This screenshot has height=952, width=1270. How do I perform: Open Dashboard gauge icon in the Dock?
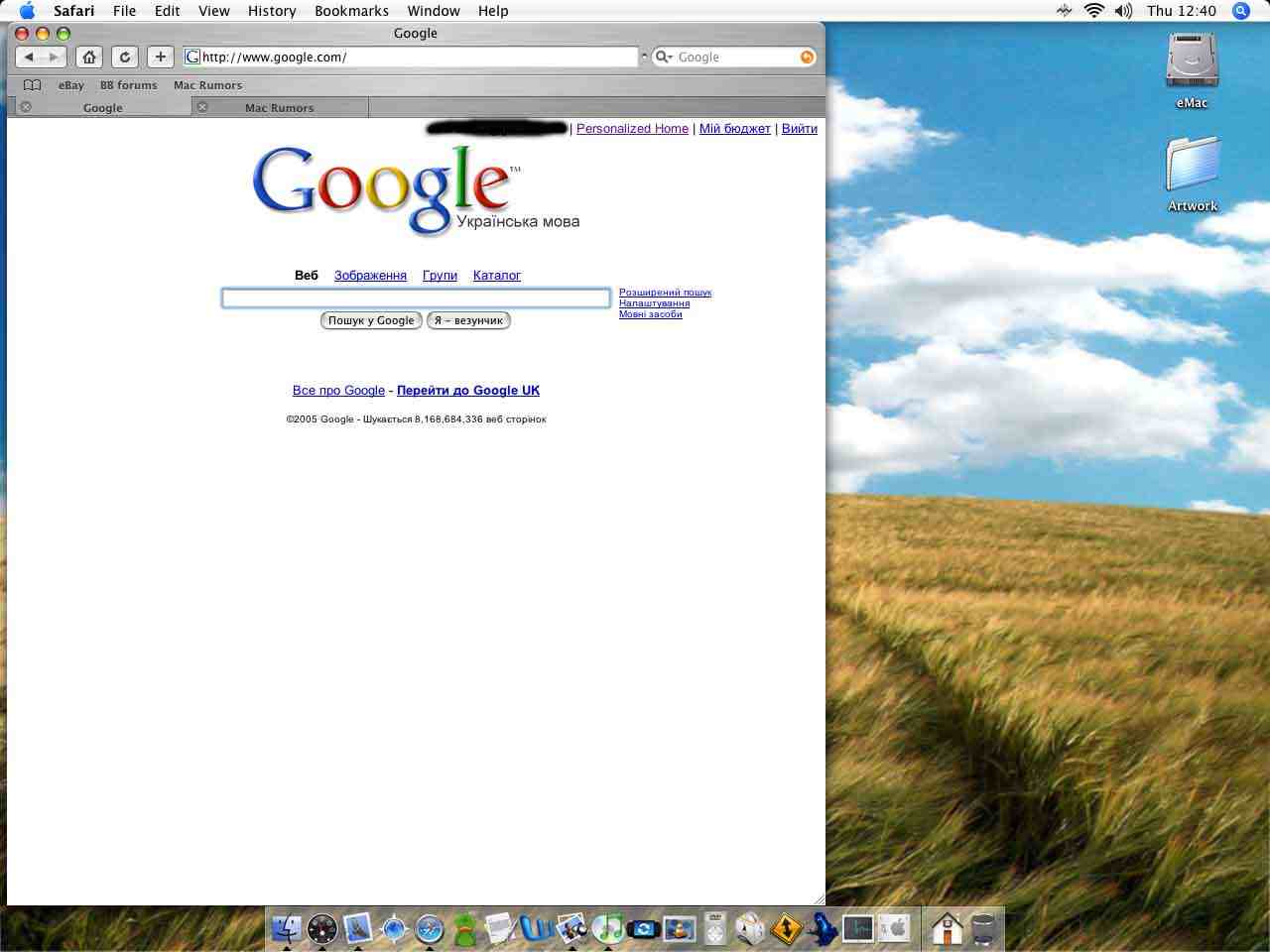[x=322, y=928]
